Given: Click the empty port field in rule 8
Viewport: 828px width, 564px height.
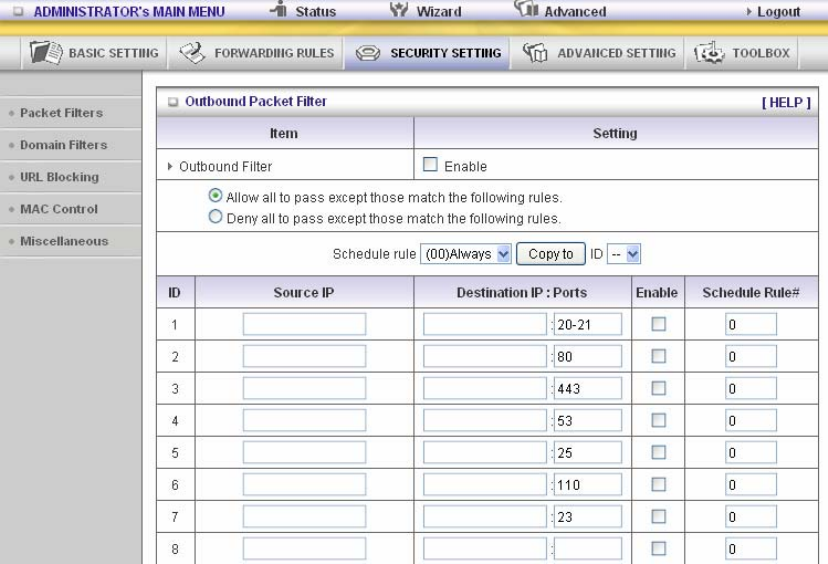Looking at the screenshot, I should (588, 549).
